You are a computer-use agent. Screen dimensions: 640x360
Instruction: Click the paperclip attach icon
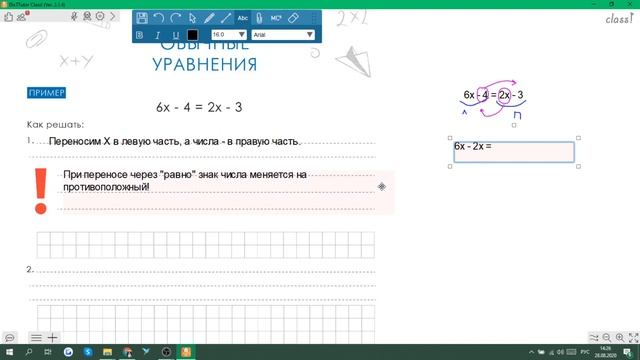tap(259, 18)
